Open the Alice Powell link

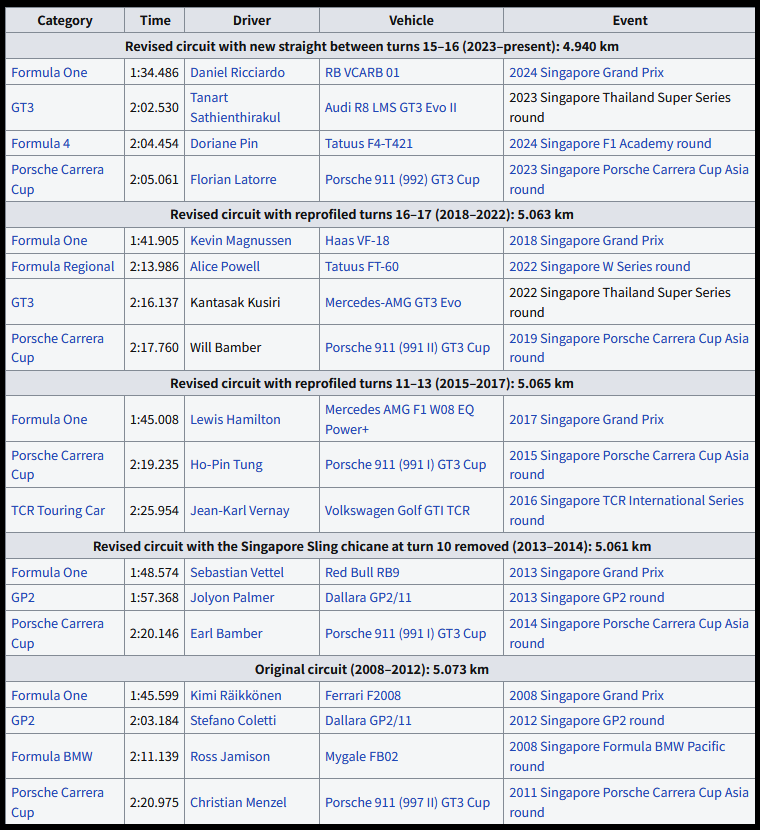pos(225,266)
